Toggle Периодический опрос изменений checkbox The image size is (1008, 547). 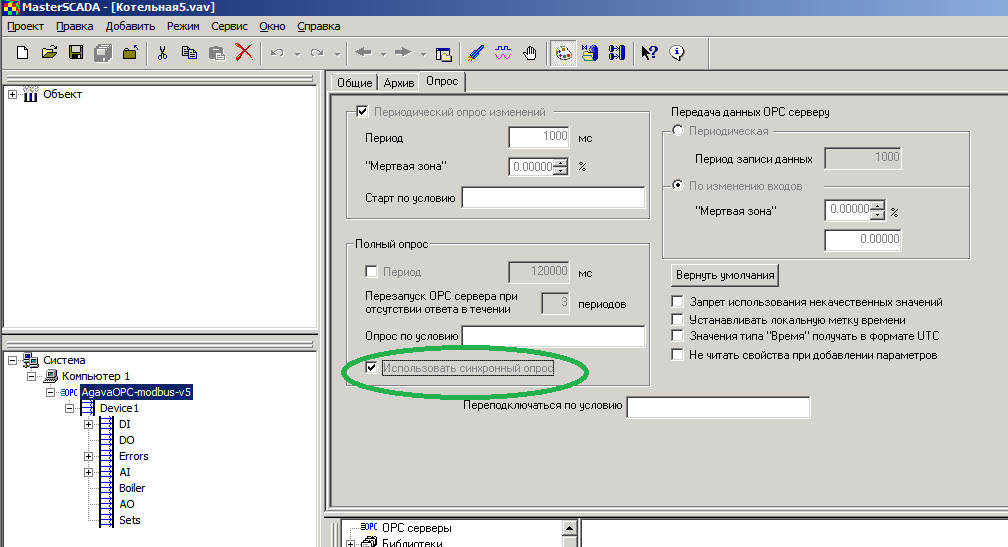[363, 111]
